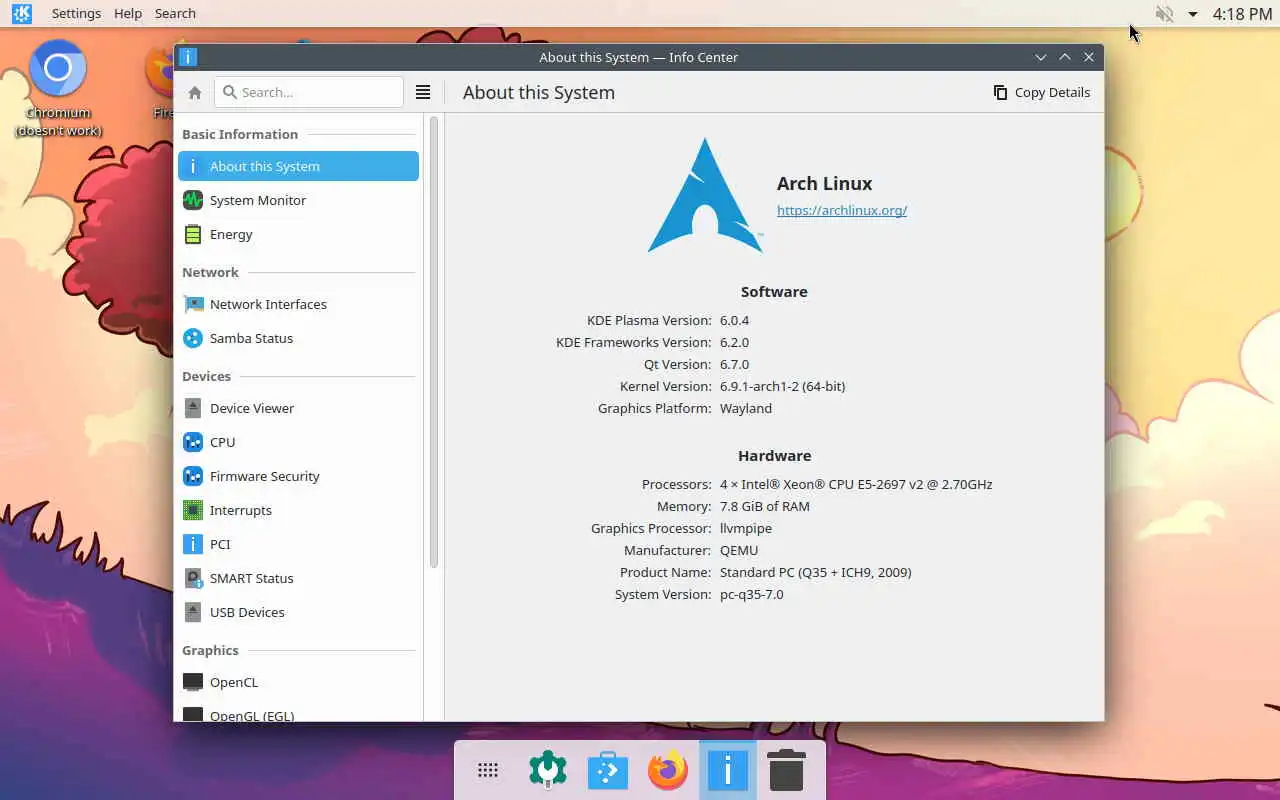Open the Settings menu in top bar
The height and width of the screenshot is (800, 1280).
76,13
